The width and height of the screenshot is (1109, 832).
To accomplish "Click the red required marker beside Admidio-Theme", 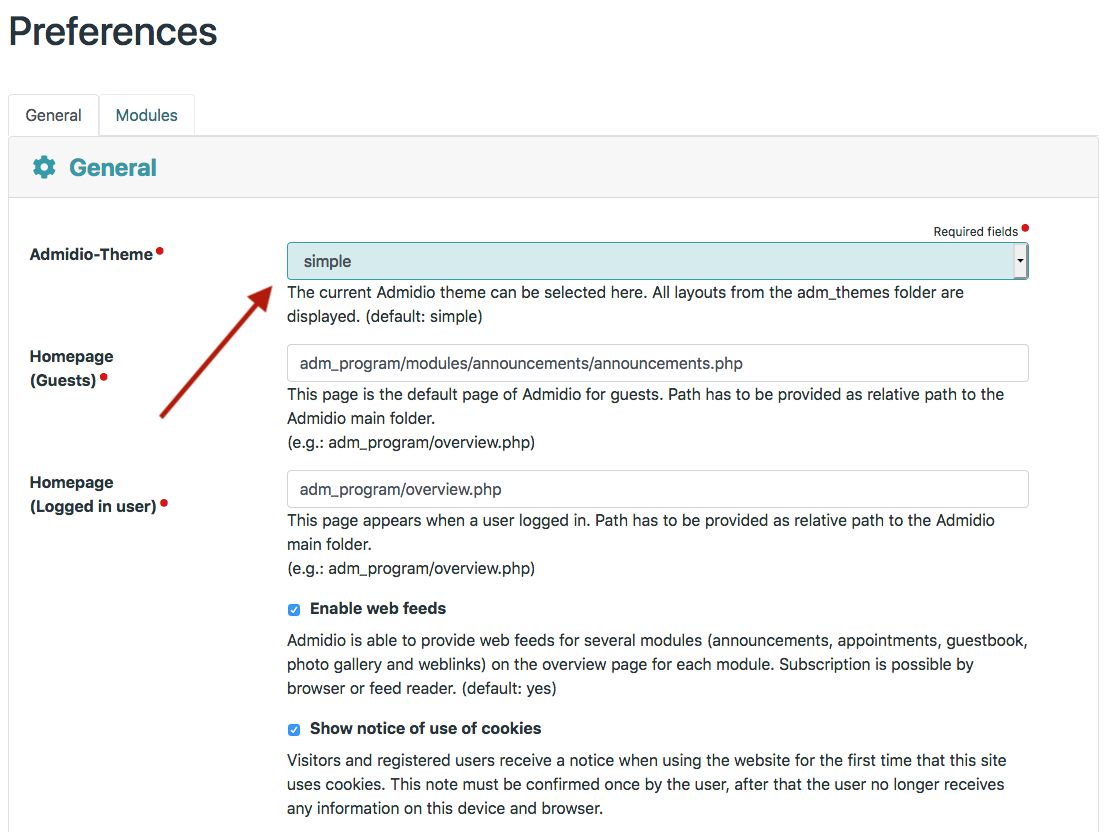I will 160,251.
